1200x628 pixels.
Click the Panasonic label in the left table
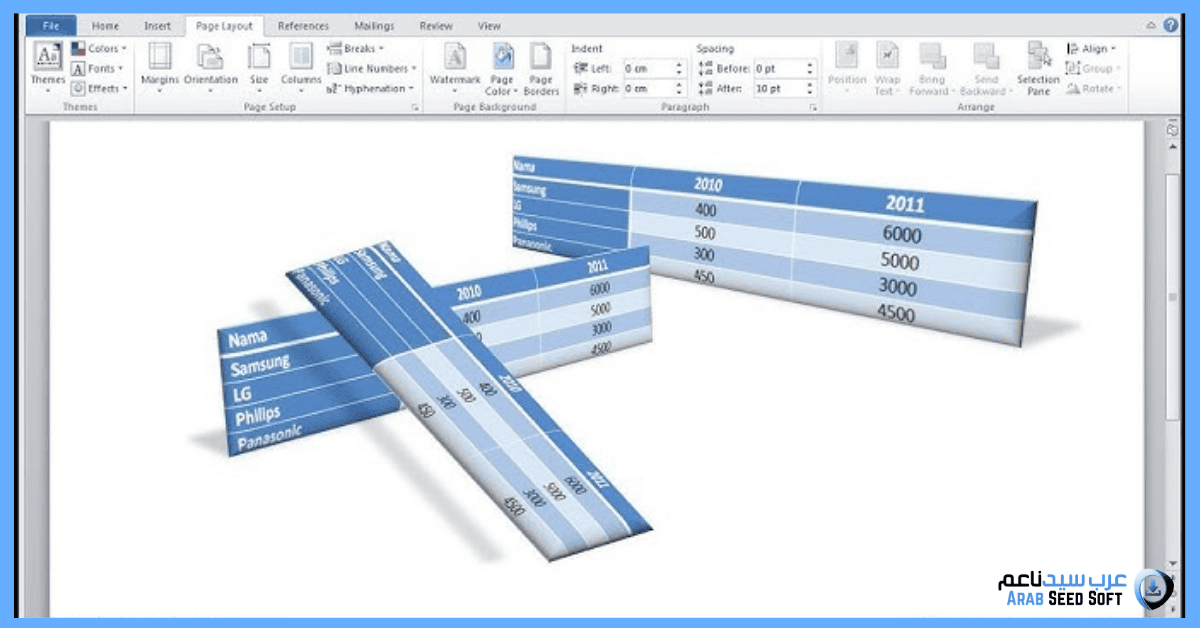(272, 437)
